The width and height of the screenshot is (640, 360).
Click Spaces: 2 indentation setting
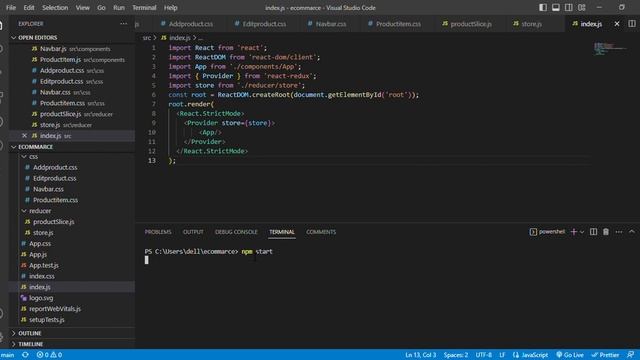click(456, 355)
